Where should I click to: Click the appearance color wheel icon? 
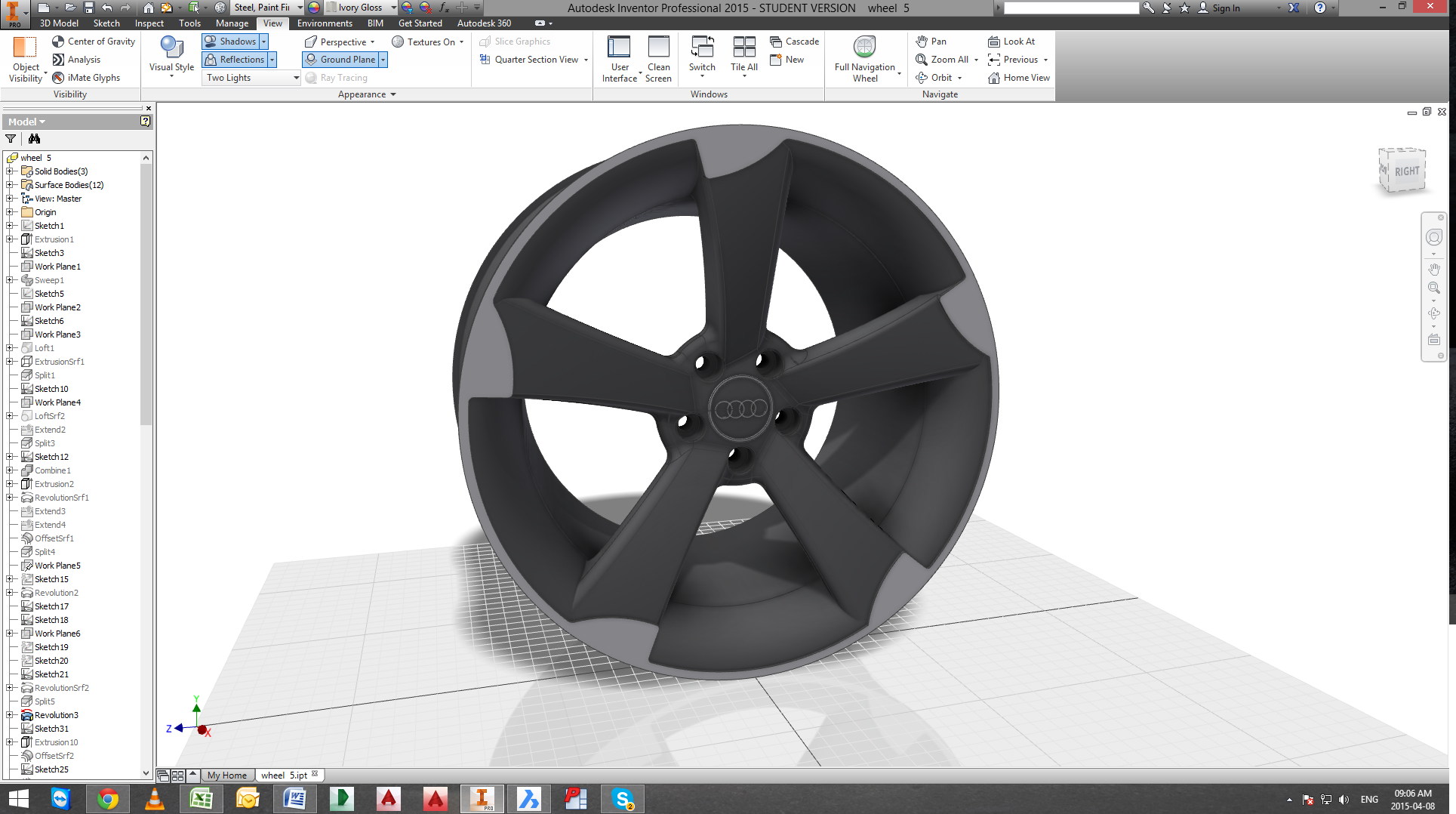(315, 8)
